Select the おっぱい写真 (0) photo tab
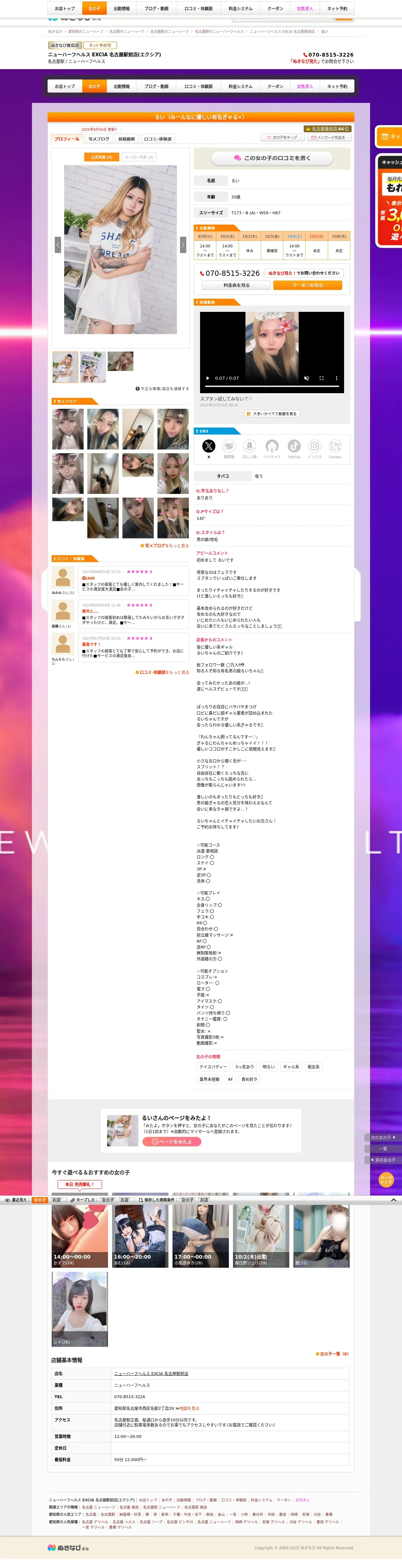402x1568 pixels. click(x=140, y=157)
